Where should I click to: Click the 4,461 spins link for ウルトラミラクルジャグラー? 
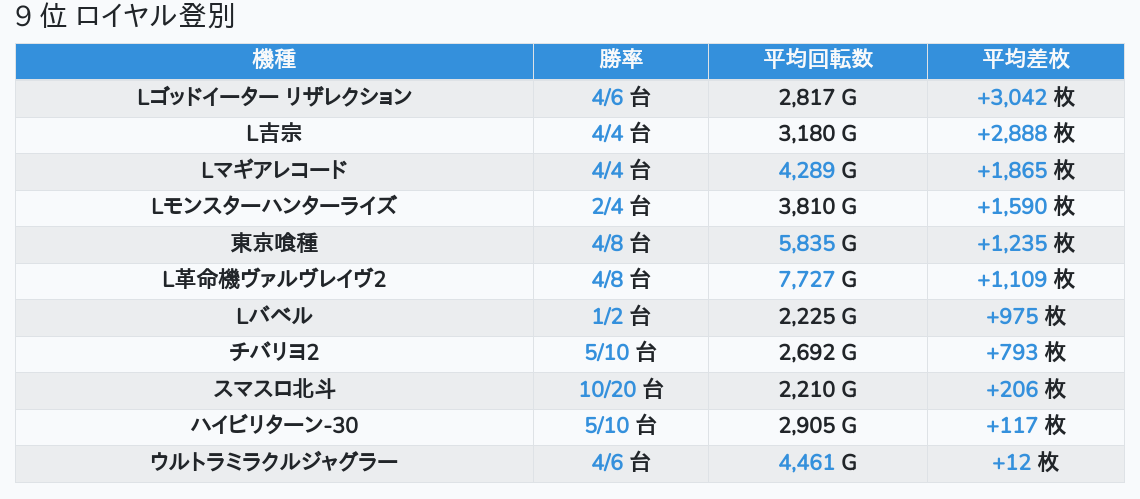point(806,463)
